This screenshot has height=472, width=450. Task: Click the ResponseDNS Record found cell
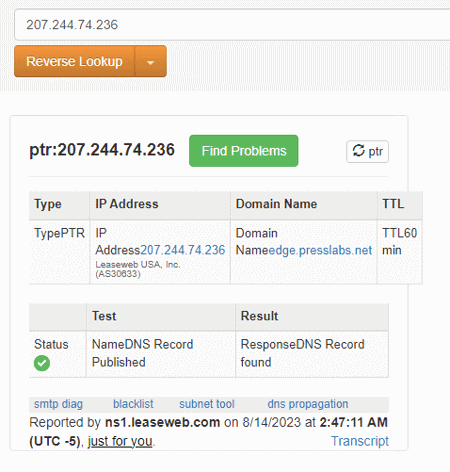pyautogui.click(x=312, y=354)
